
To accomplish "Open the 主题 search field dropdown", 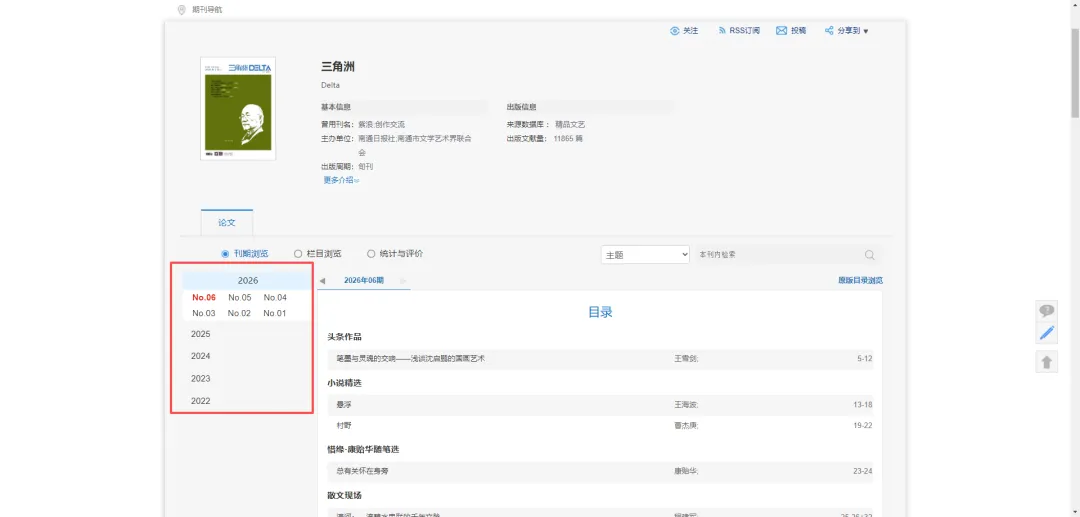I will coord(645,255).
